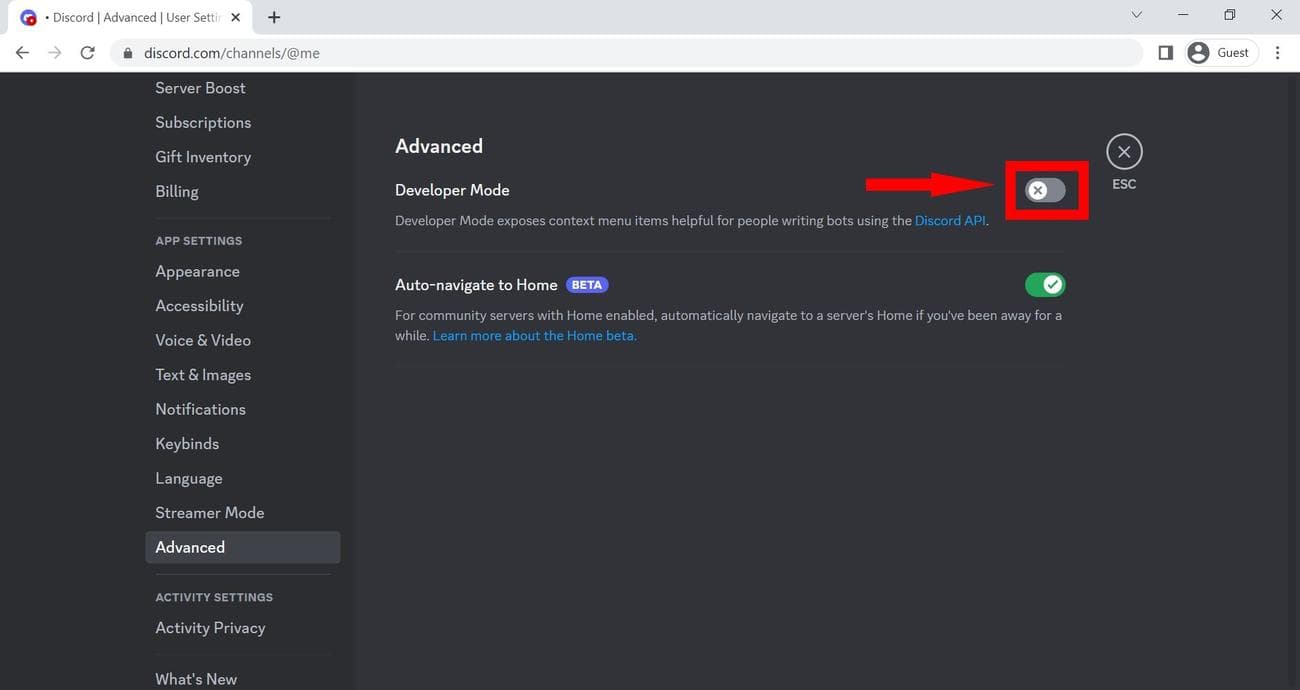
Task: Toggle the browser side panel icon
Action: click(x=1165, y=53)
